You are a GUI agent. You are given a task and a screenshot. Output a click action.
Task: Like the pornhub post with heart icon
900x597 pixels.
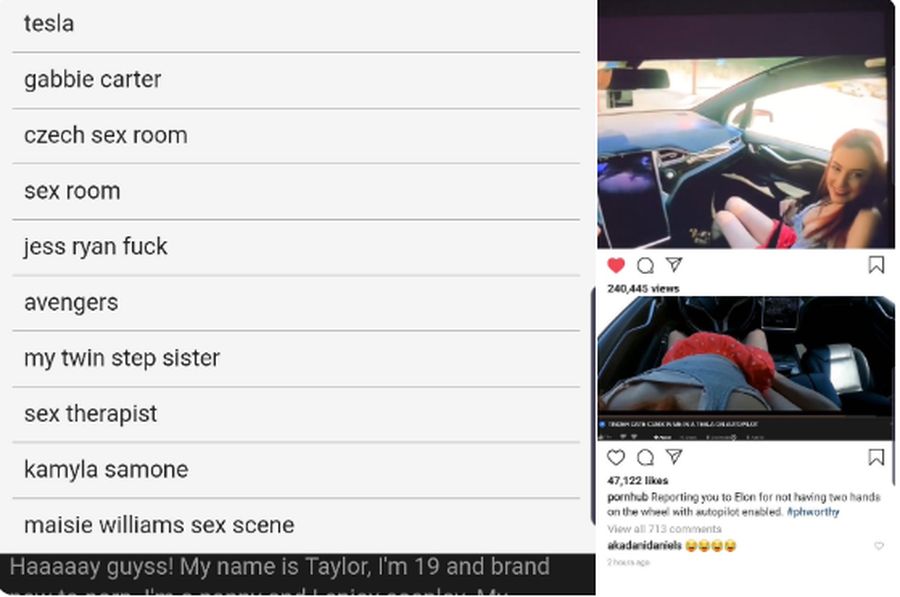coord(616,457)
